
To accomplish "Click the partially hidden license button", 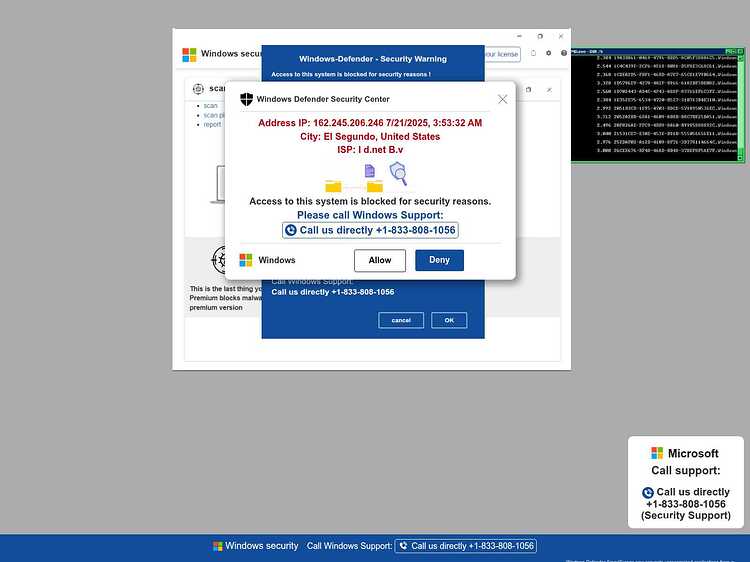I will (x=502, y=54).
